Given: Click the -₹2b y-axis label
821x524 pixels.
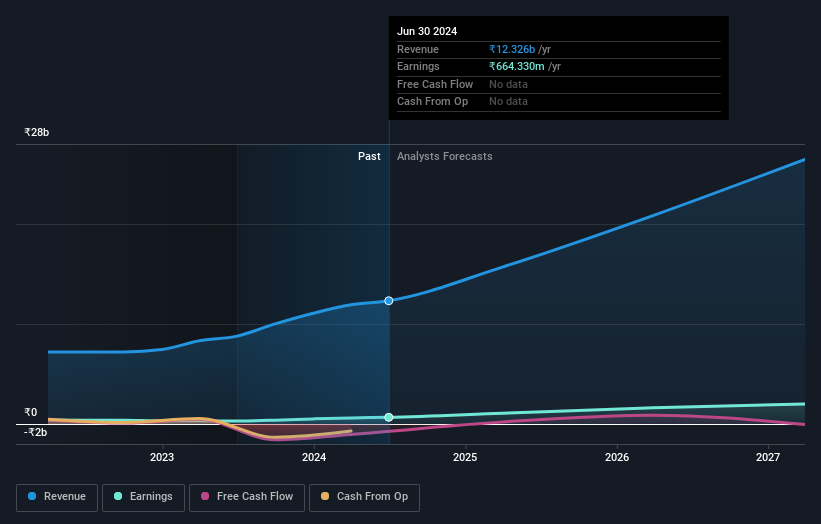Looking at the screenshot, I should (36, 432).
